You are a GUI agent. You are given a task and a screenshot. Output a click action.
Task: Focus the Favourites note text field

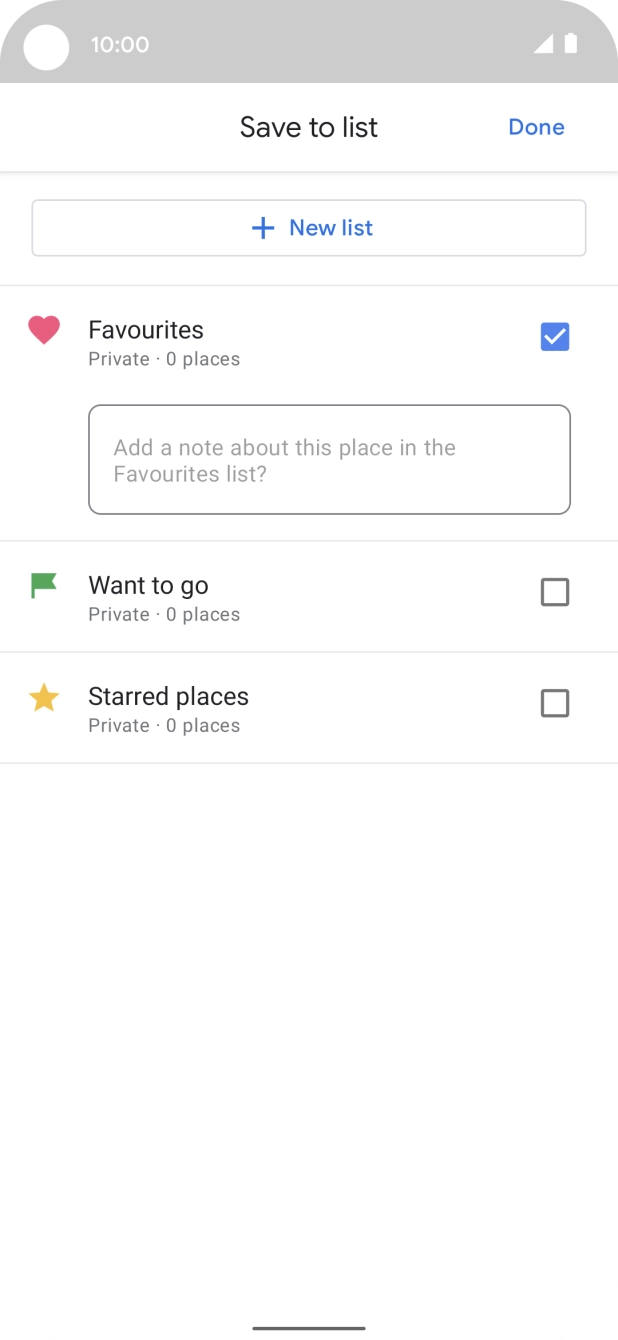[x=329, y=460]
